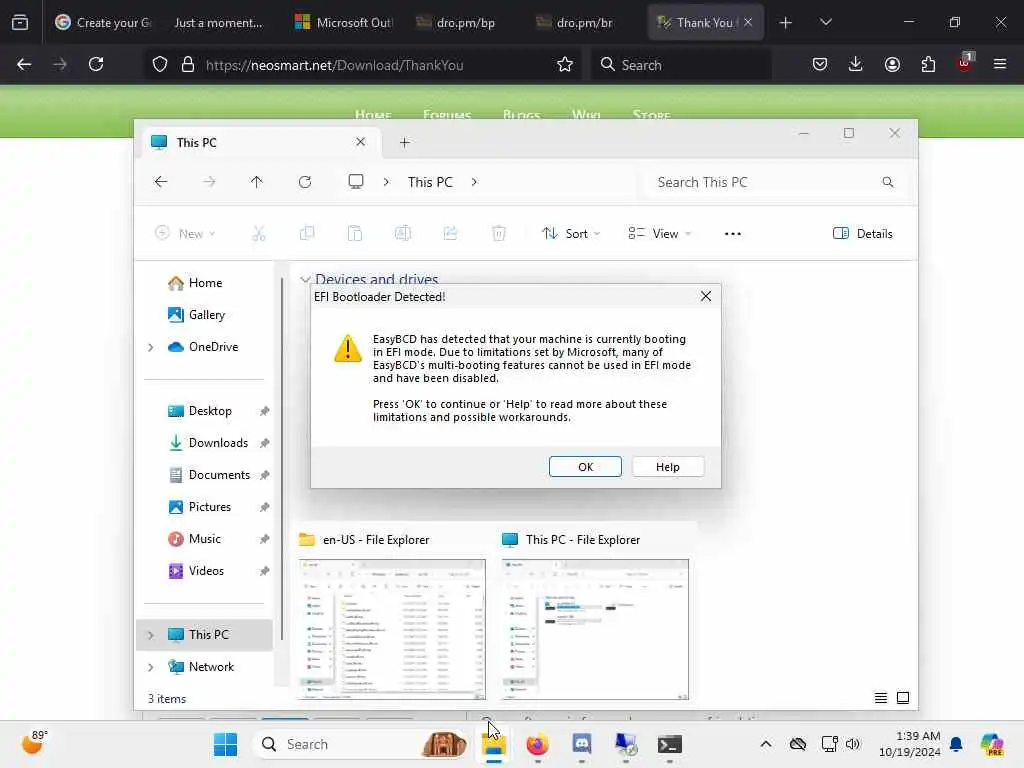
Task: Click the Paste icon in the toolbar
Action: (x=355, y=234)
